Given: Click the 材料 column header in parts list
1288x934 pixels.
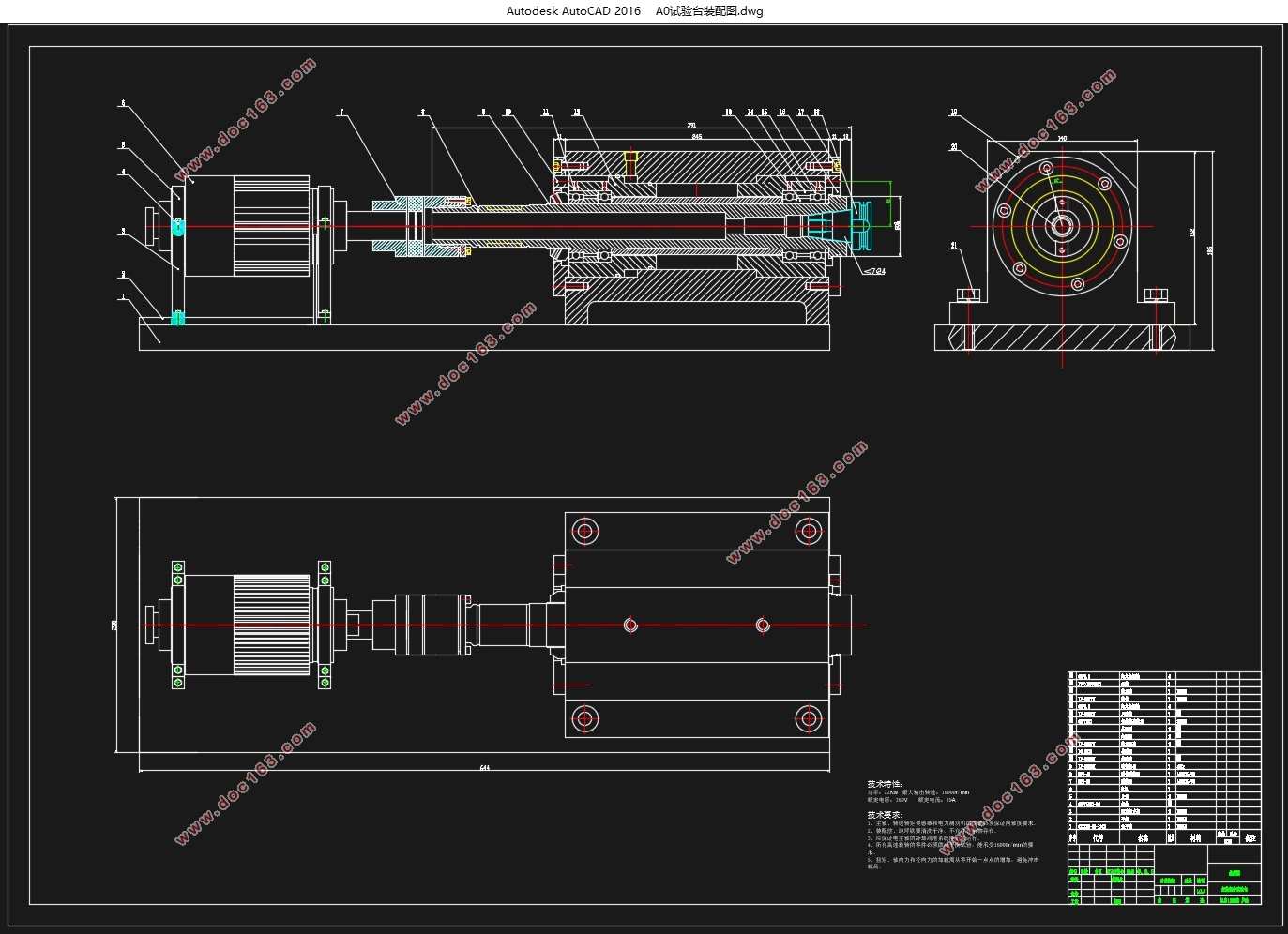Looking at the screenshot, I should click(1195, 838).
